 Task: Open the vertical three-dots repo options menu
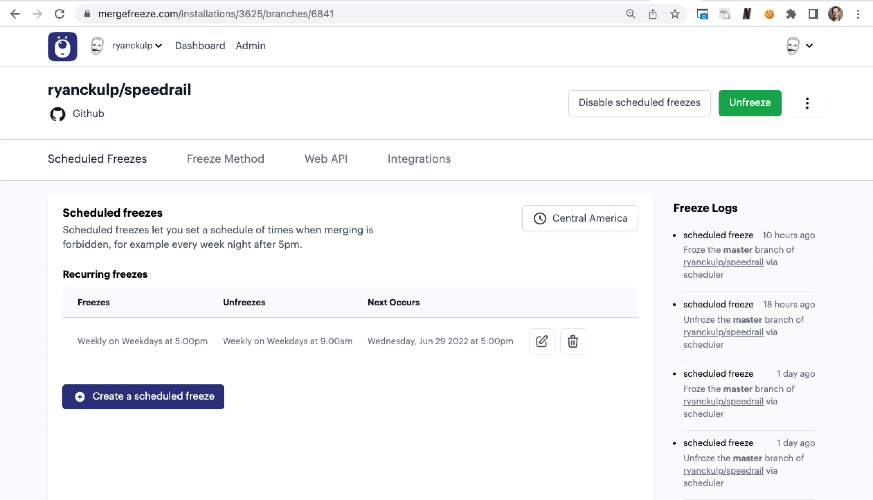coord(807,103)
